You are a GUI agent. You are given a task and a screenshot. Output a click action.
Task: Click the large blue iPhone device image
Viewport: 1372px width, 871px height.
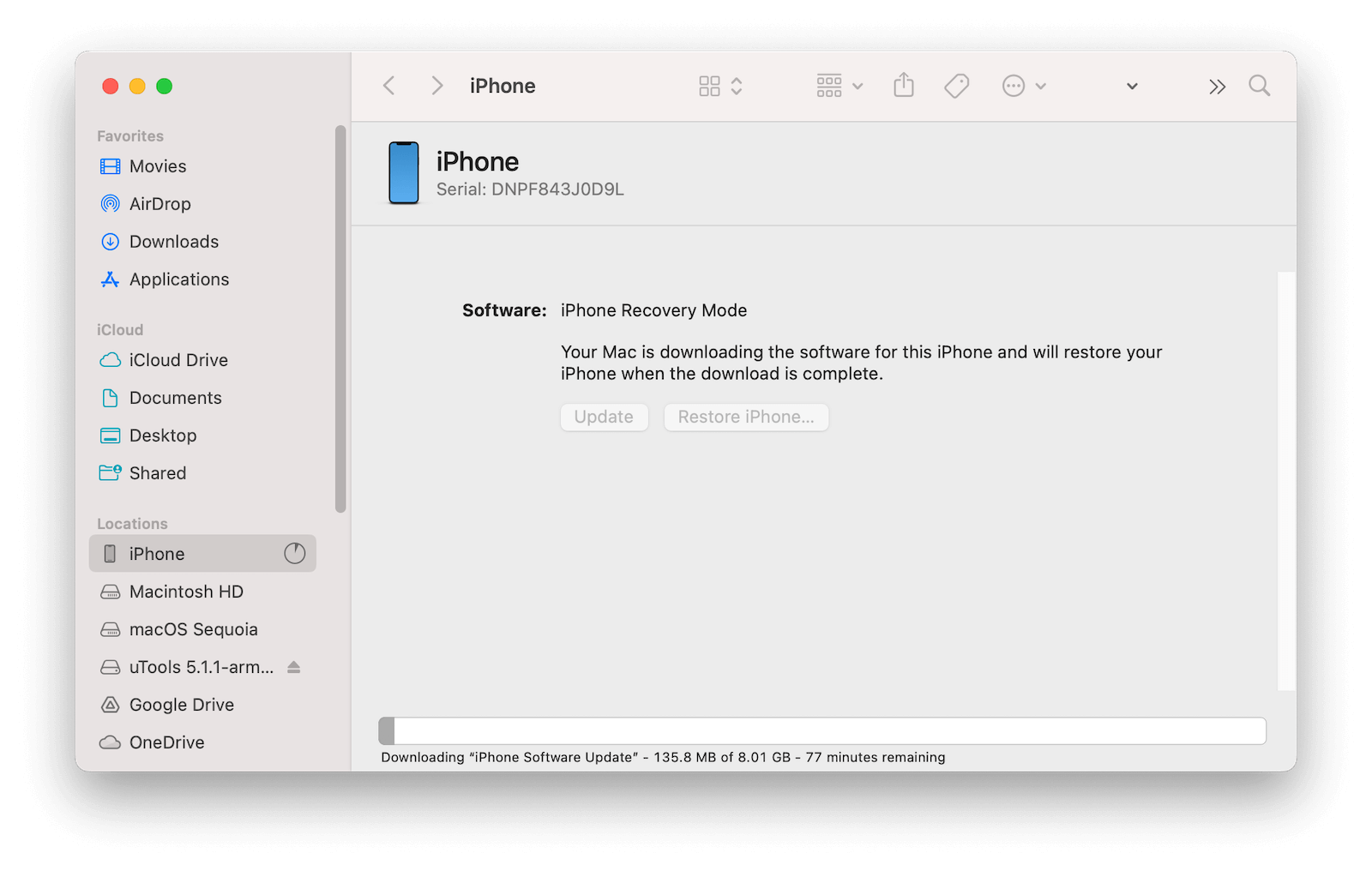pos(404,173)
